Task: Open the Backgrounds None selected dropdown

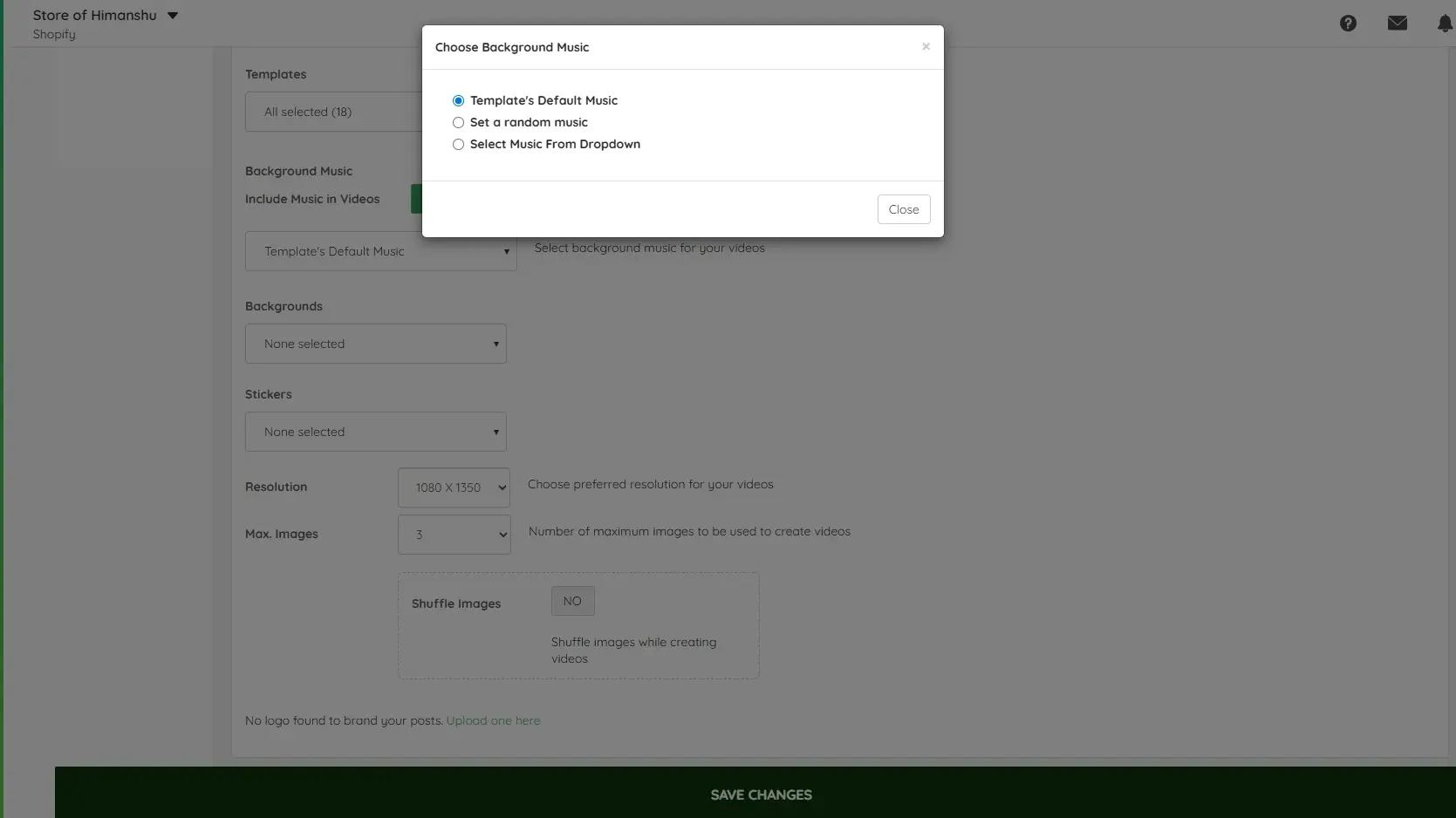Action: point(375,344)
